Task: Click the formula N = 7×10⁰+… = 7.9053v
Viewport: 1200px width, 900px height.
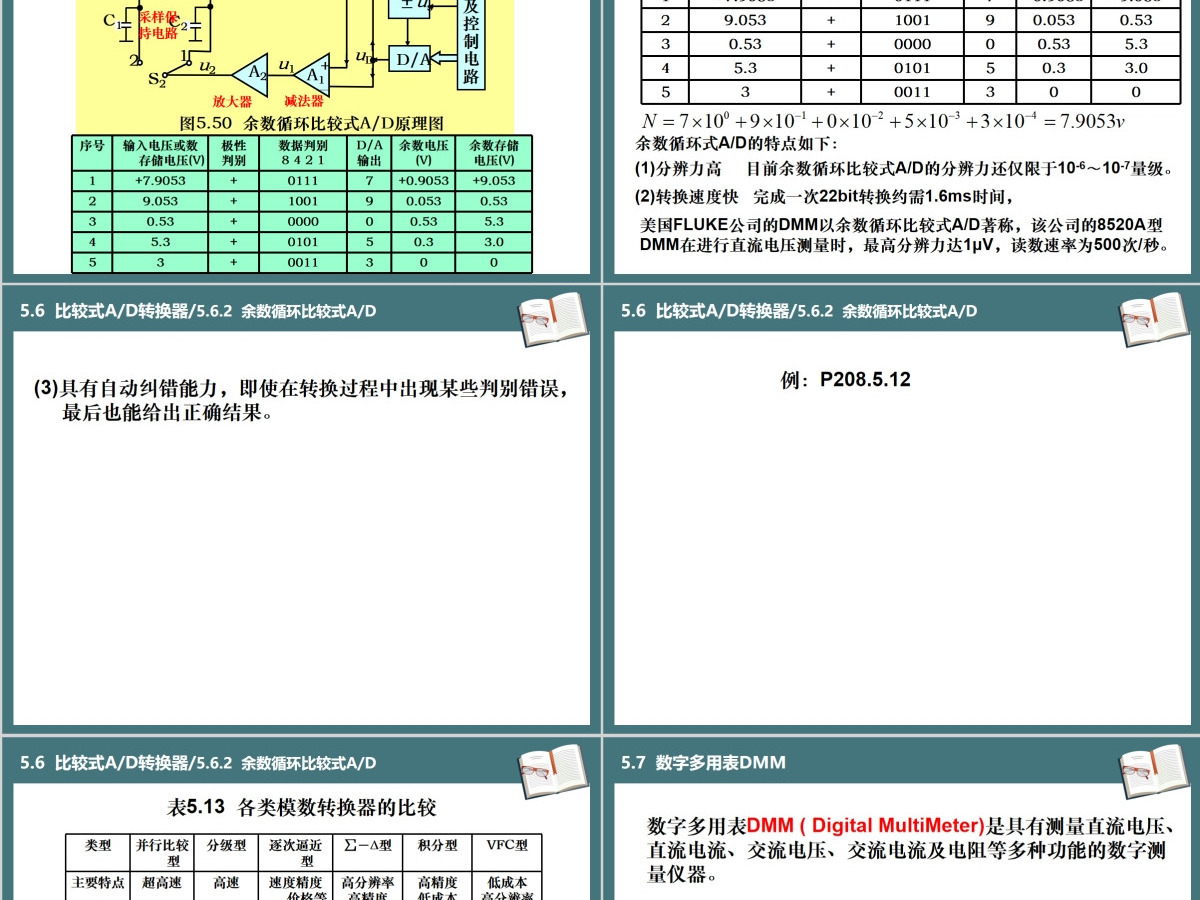Action: (882, 120)
